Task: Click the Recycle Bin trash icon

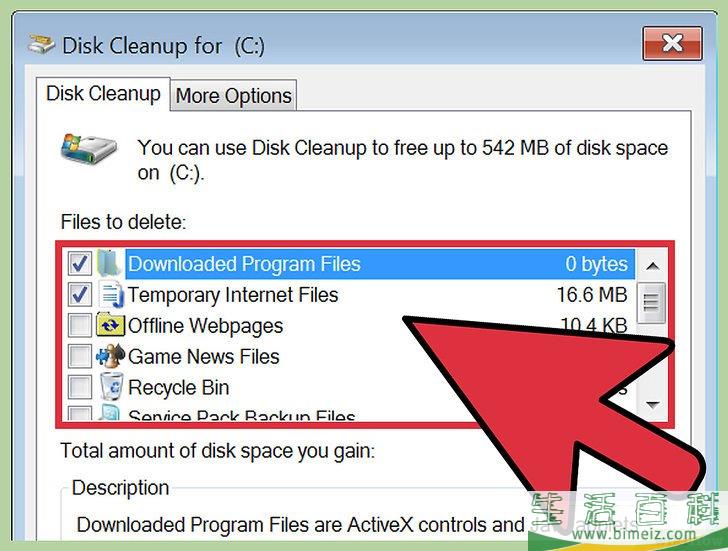Action: [111, 387]
